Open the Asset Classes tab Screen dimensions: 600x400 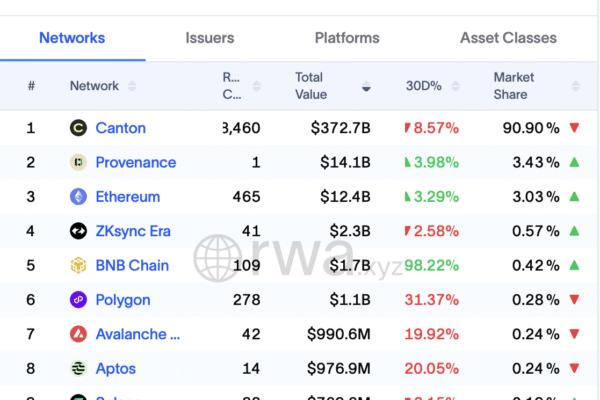tap(508, 38)
